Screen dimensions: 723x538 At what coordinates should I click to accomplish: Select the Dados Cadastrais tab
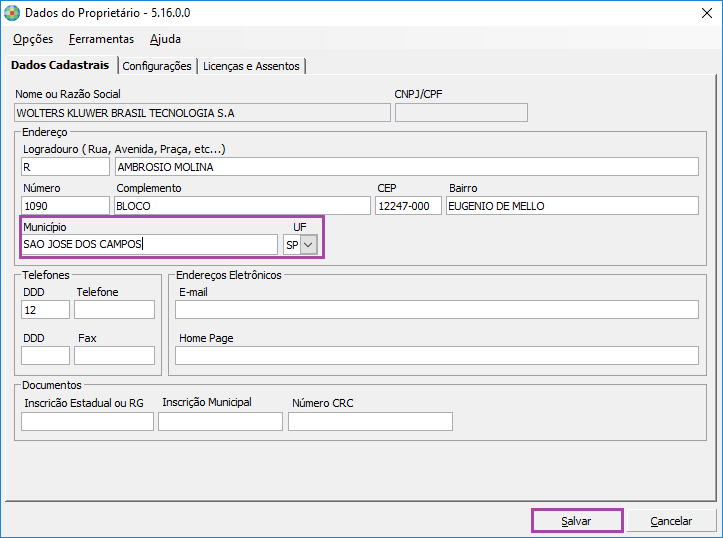point(60,65)
